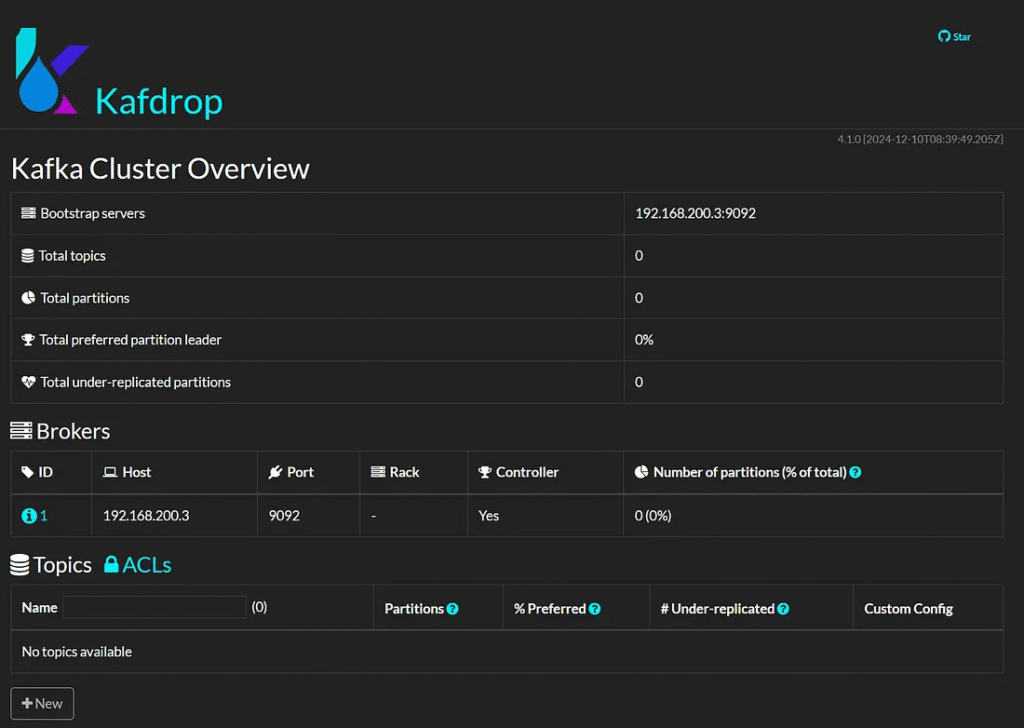The width and height of the screenshot is (1024, 728).
Task: Focus the topic Name filter field
Action: (154, 607)
